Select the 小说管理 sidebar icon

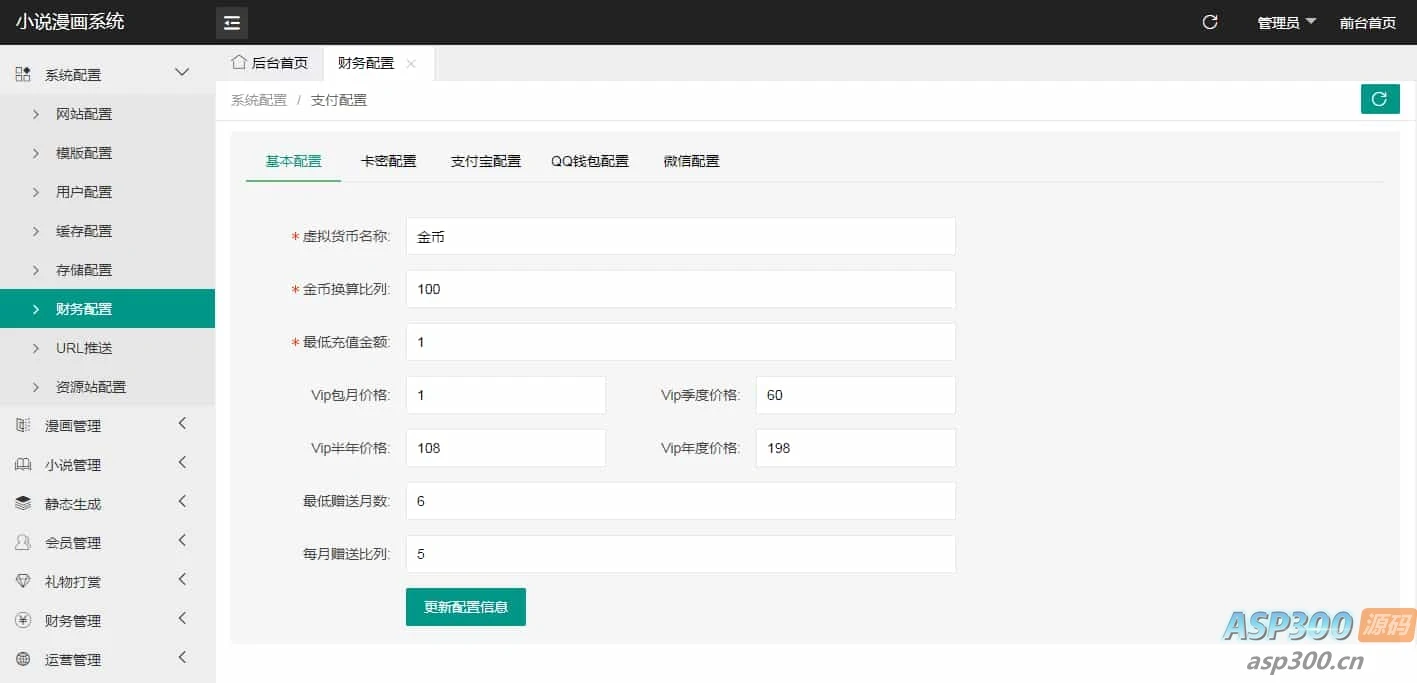(x=24, y=463)
